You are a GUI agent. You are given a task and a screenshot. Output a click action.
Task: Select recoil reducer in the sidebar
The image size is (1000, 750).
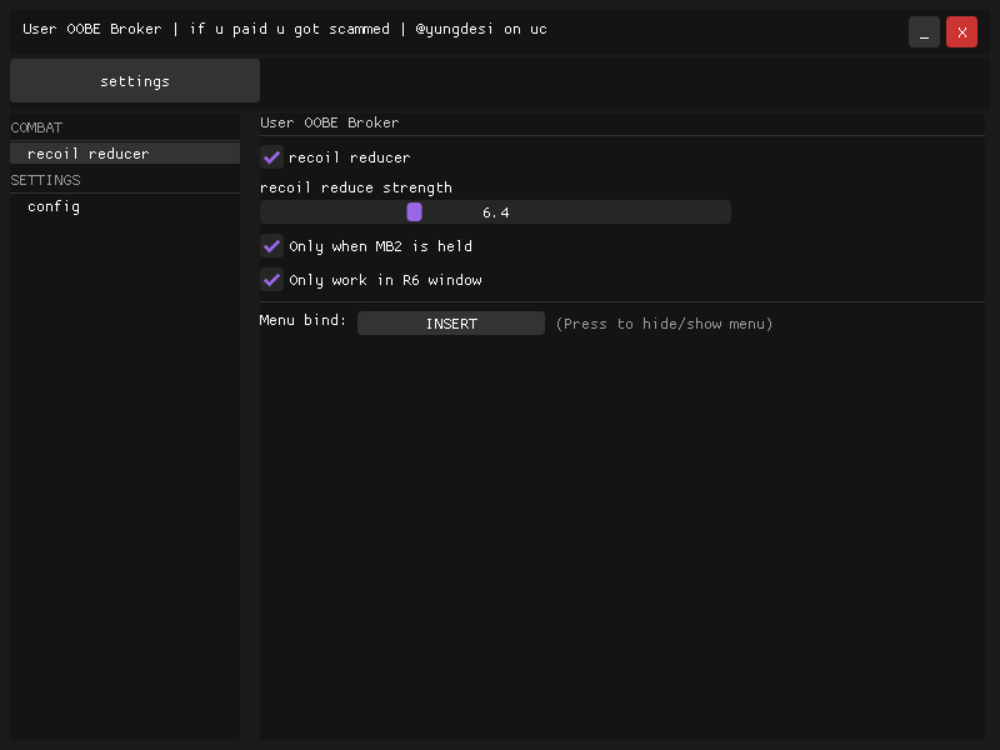pyautogui.click(x=88, y=154)
